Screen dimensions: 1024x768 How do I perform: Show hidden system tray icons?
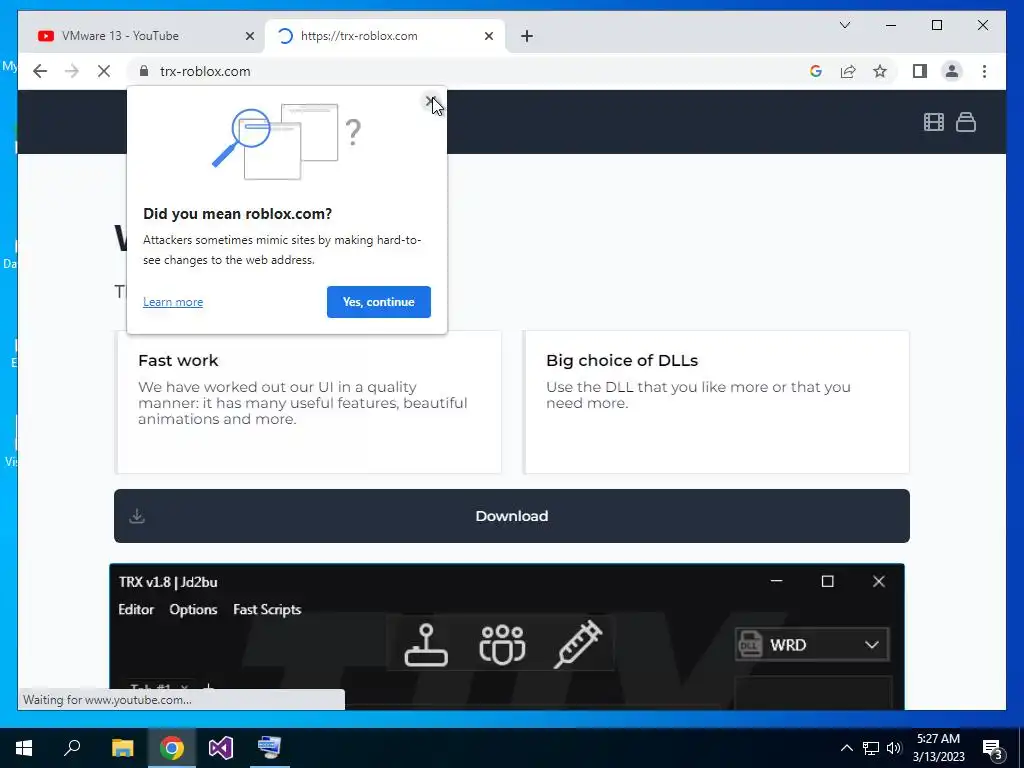click(x=846, y=748)
